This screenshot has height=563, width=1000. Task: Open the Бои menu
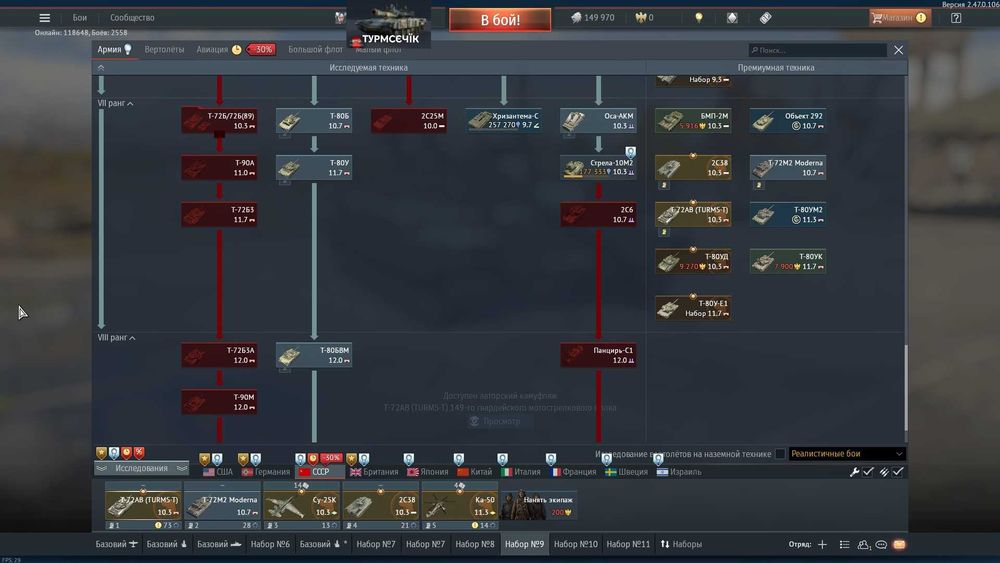point(80,18)
